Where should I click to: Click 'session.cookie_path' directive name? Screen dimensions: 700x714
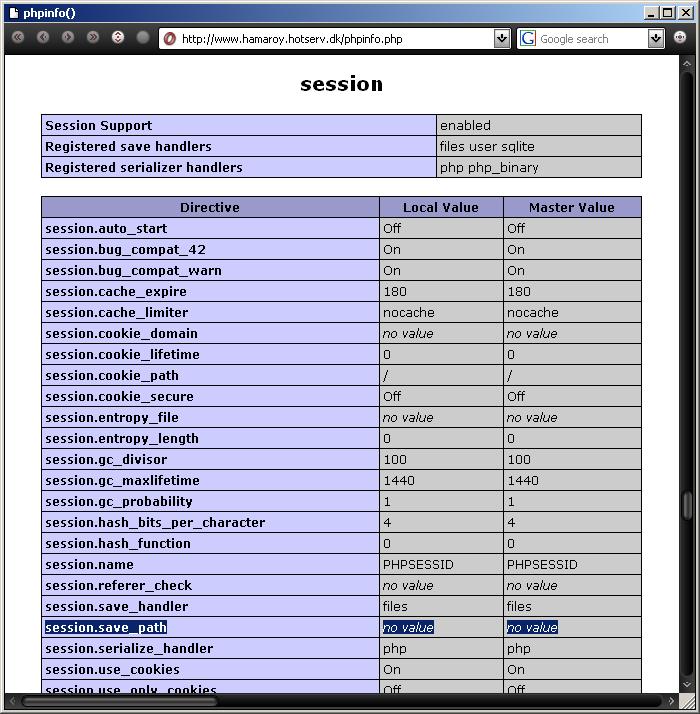pos(112,376)
